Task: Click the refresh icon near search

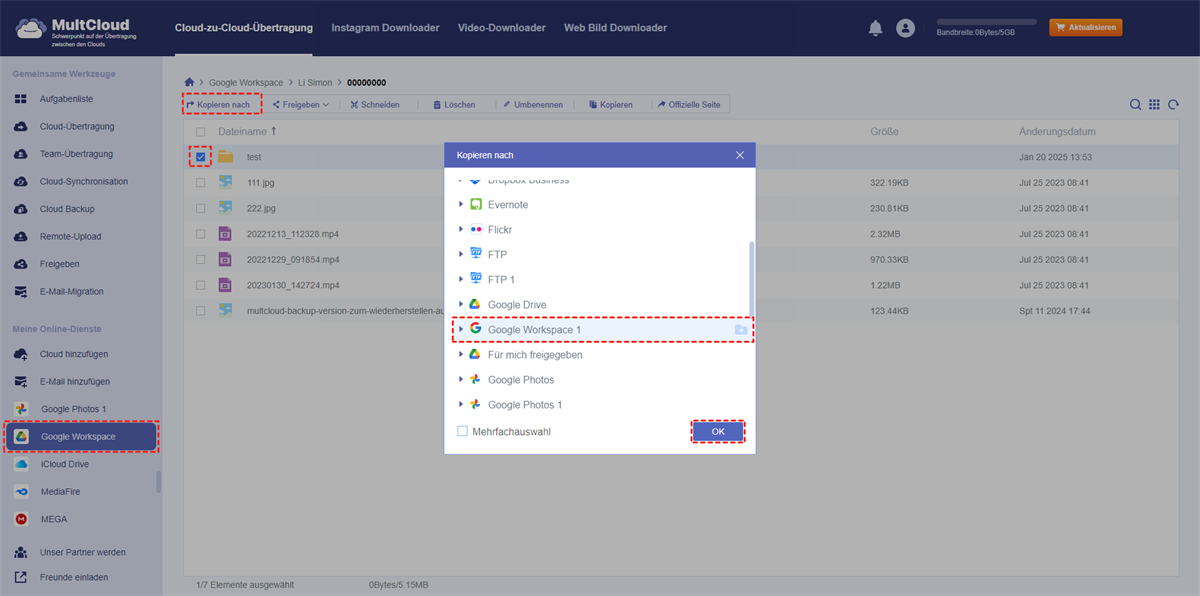Action: tap(1173, 104)
